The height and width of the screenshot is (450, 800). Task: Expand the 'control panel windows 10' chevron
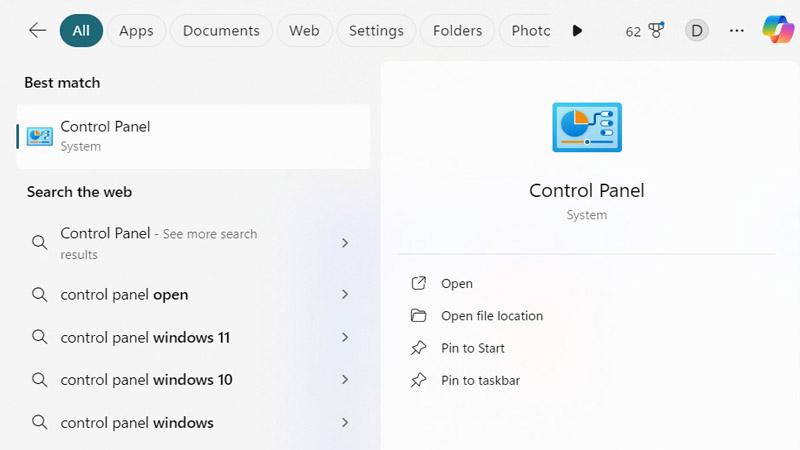tap(345, 380)
